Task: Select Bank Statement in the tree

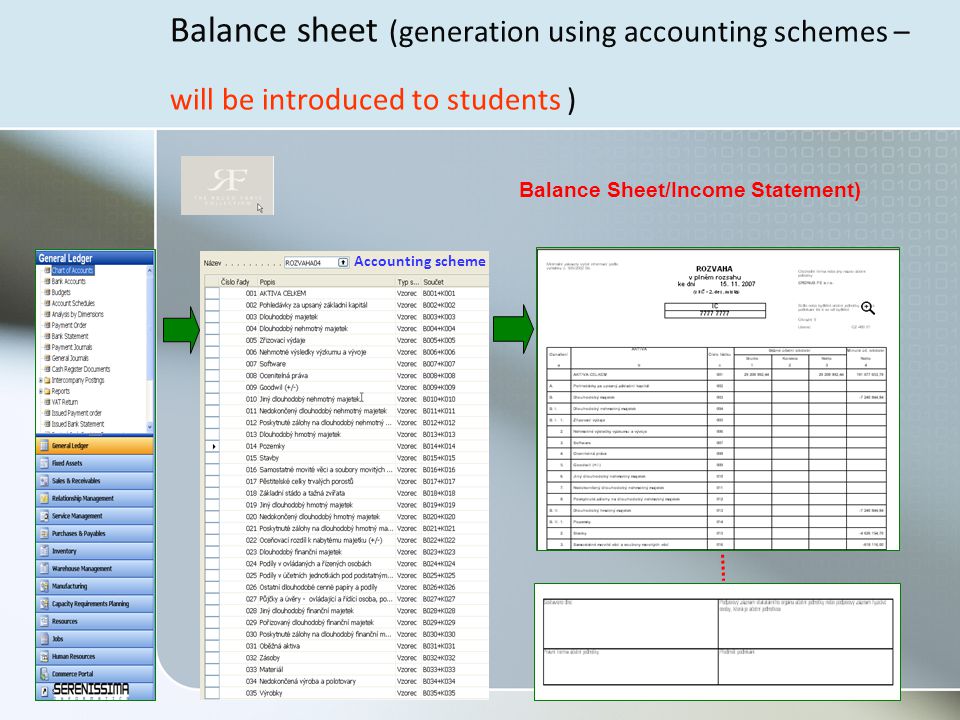Action: (x=70, y=336)
